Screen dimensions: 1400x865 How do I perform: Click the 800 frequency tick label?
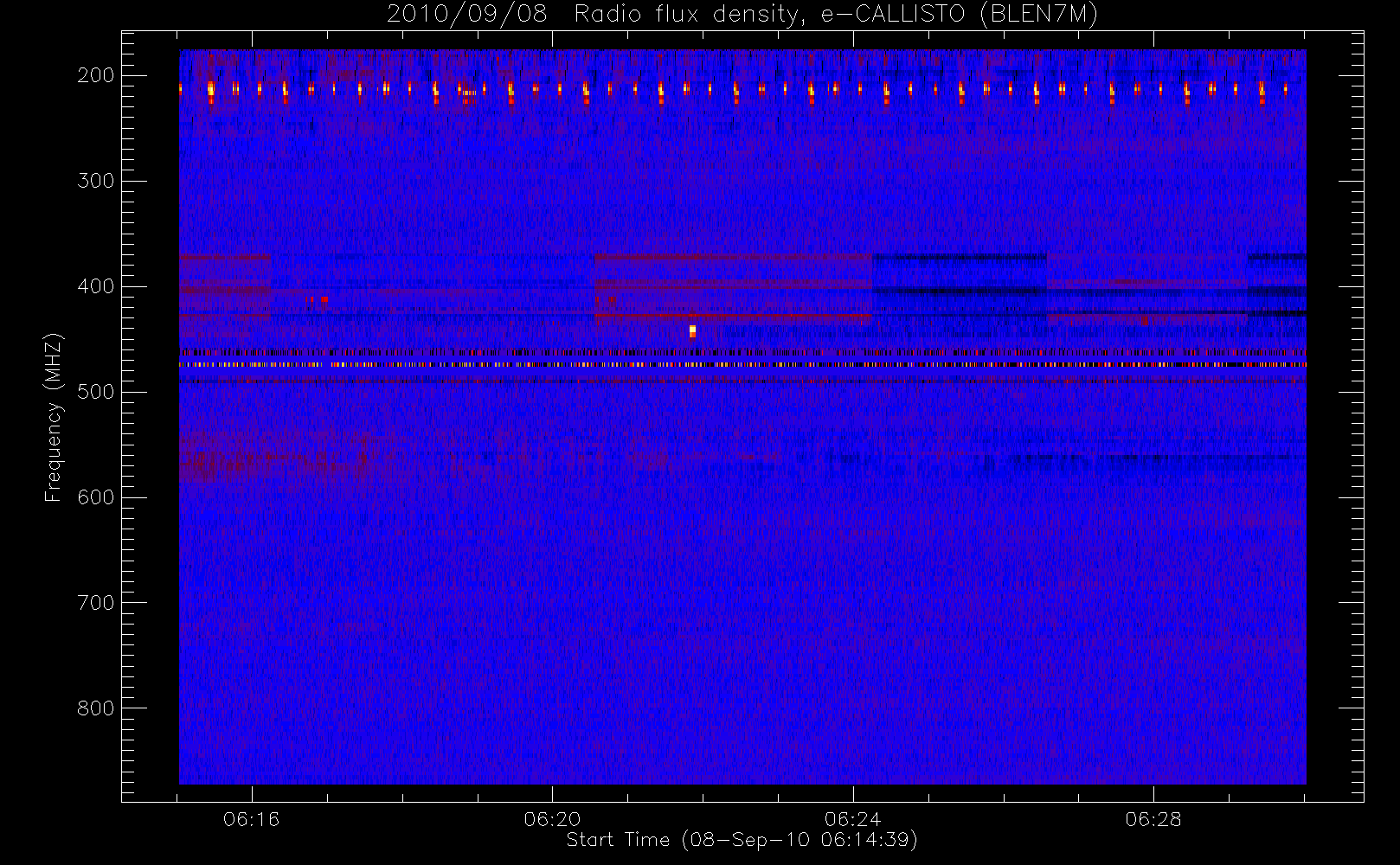[96, 708]
